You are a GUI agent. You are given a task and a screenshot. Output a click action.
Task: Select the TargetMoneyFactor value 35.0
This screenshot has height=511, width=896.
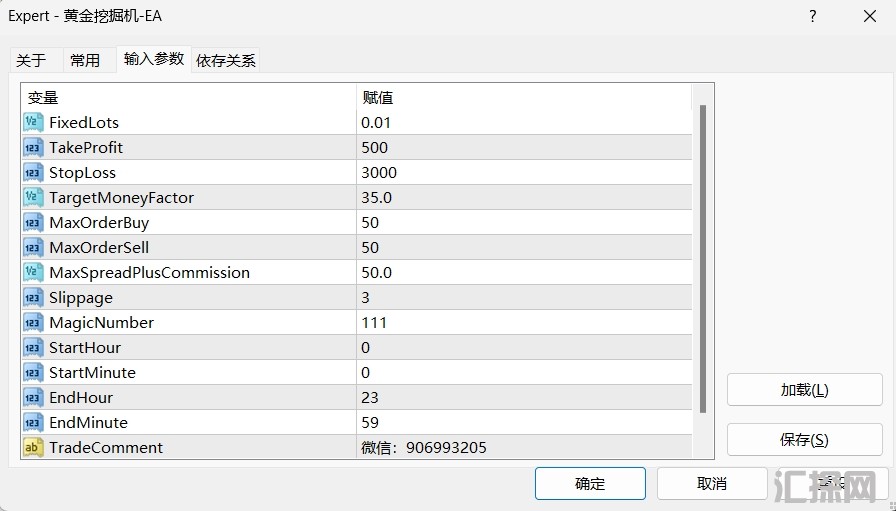tap(377, 197)
